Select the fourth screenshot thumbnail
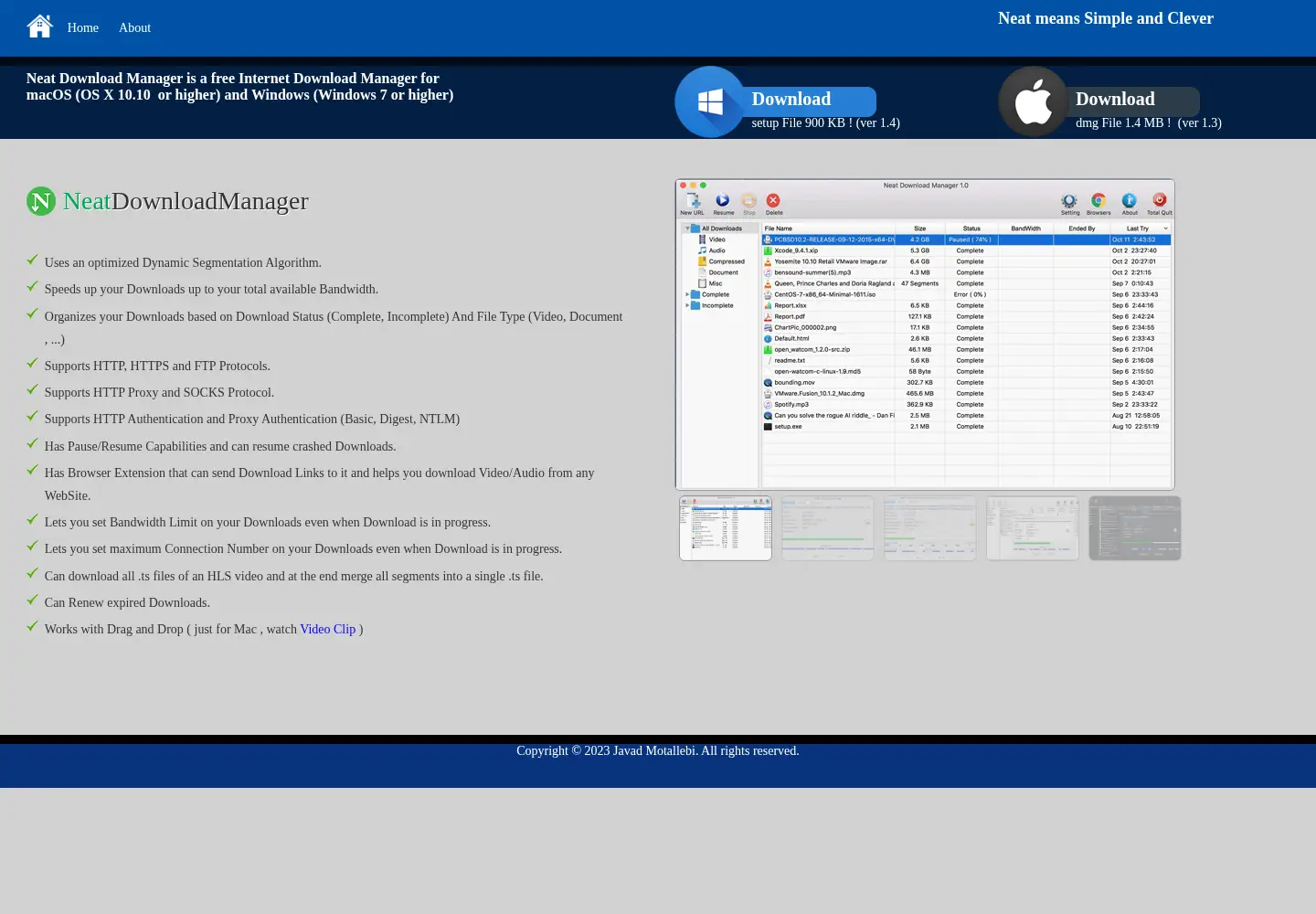The image size is (1316, 914). pos(1033,528)
